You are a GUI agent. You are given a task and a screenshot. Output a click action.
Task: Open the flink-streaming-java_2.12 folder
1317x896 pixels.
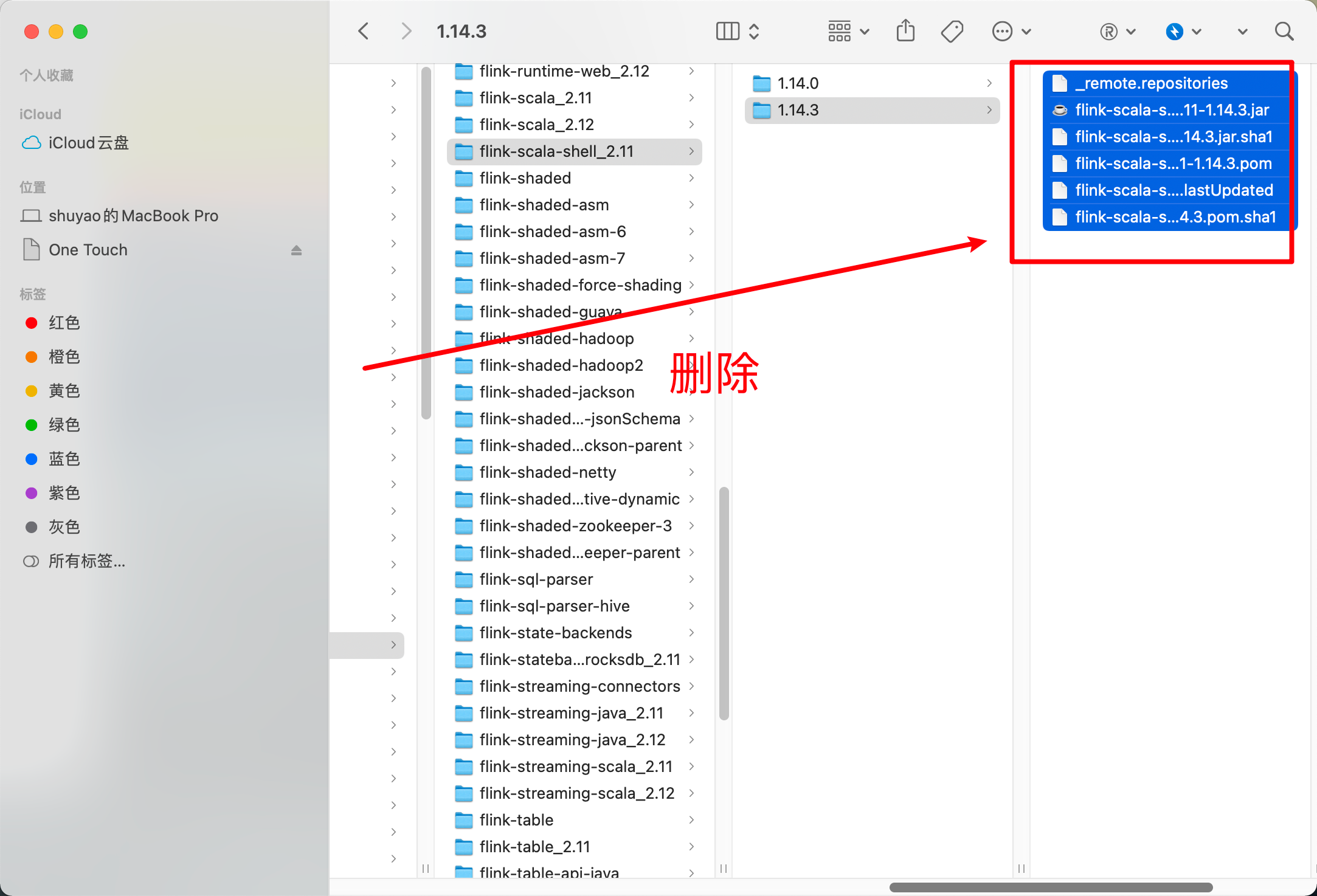click(x=574, y=740)
